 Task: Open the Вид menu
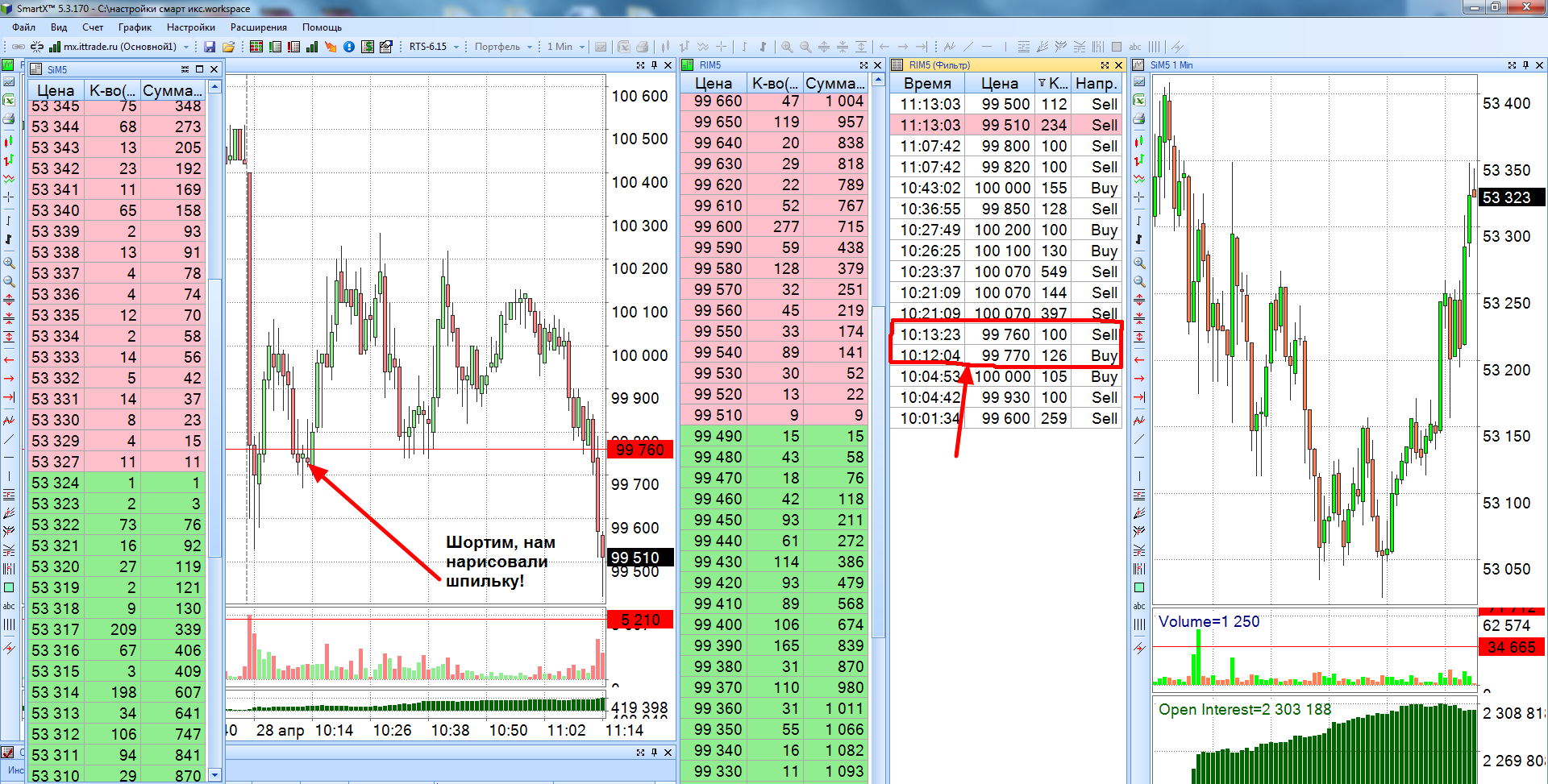coord(59,27)
